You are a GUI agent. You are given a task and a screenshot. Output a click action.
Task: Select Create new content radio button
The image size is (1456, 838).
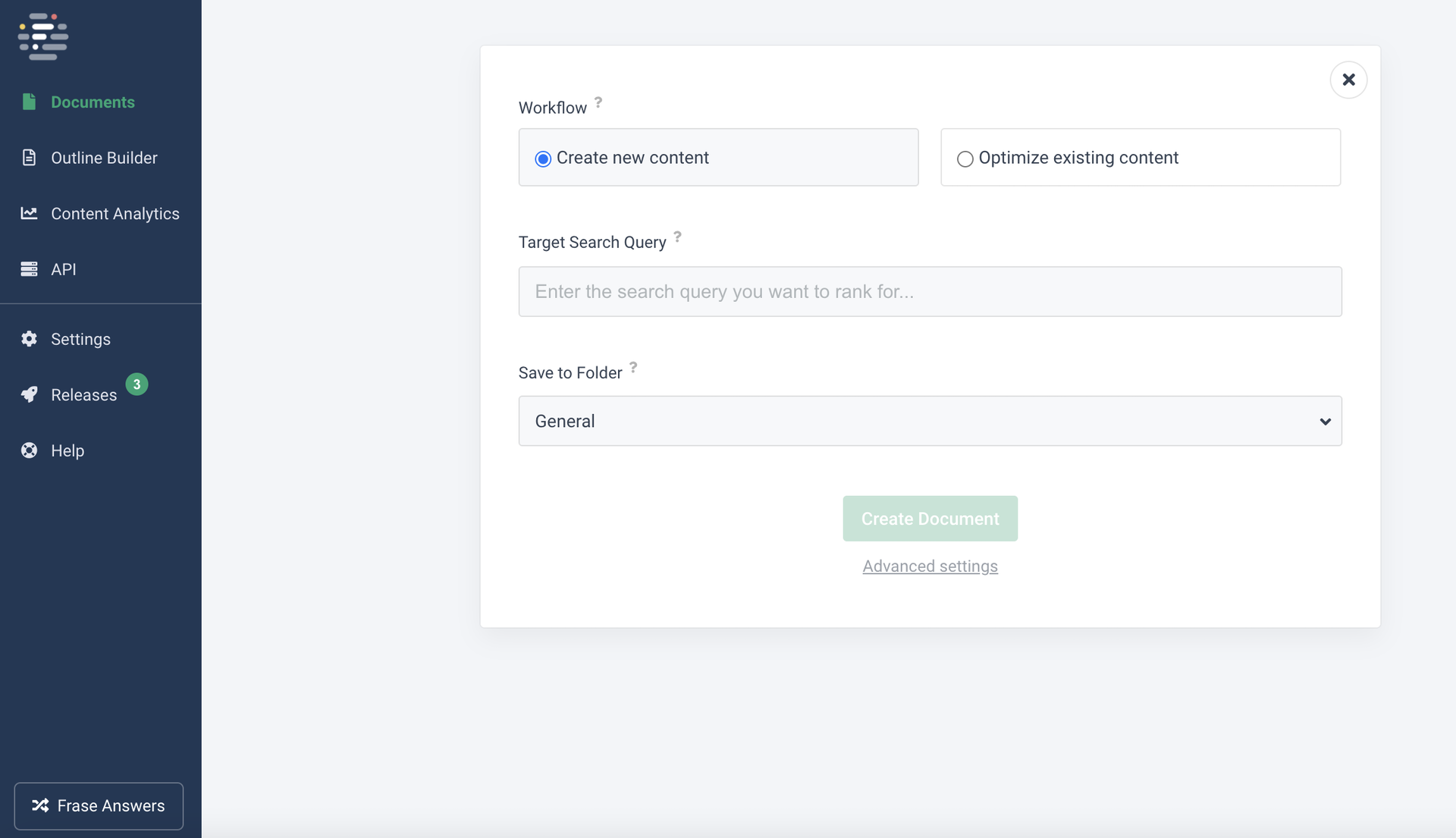(543, 158)
